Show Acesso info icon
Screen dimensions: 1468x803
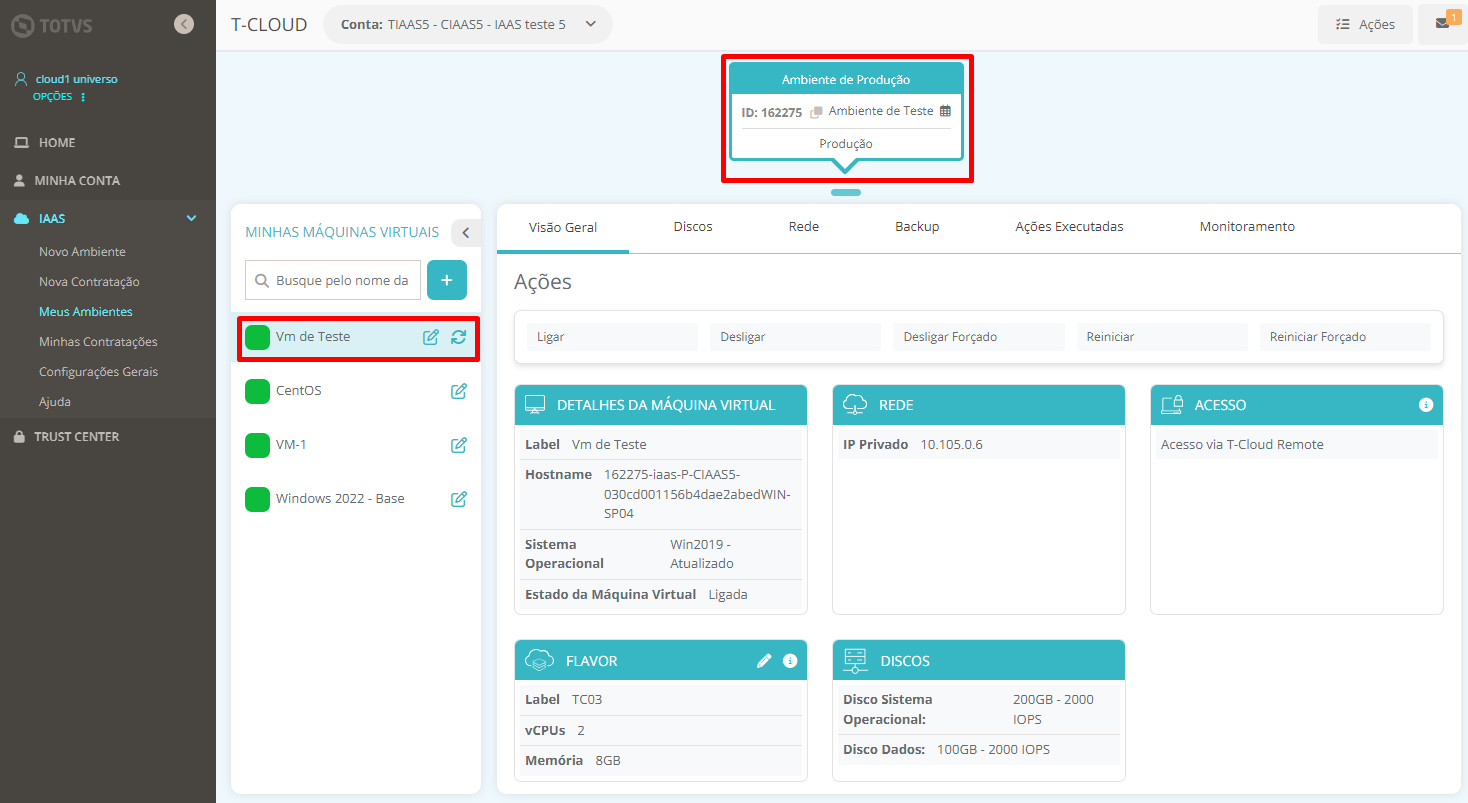[x=1426, y=405]
